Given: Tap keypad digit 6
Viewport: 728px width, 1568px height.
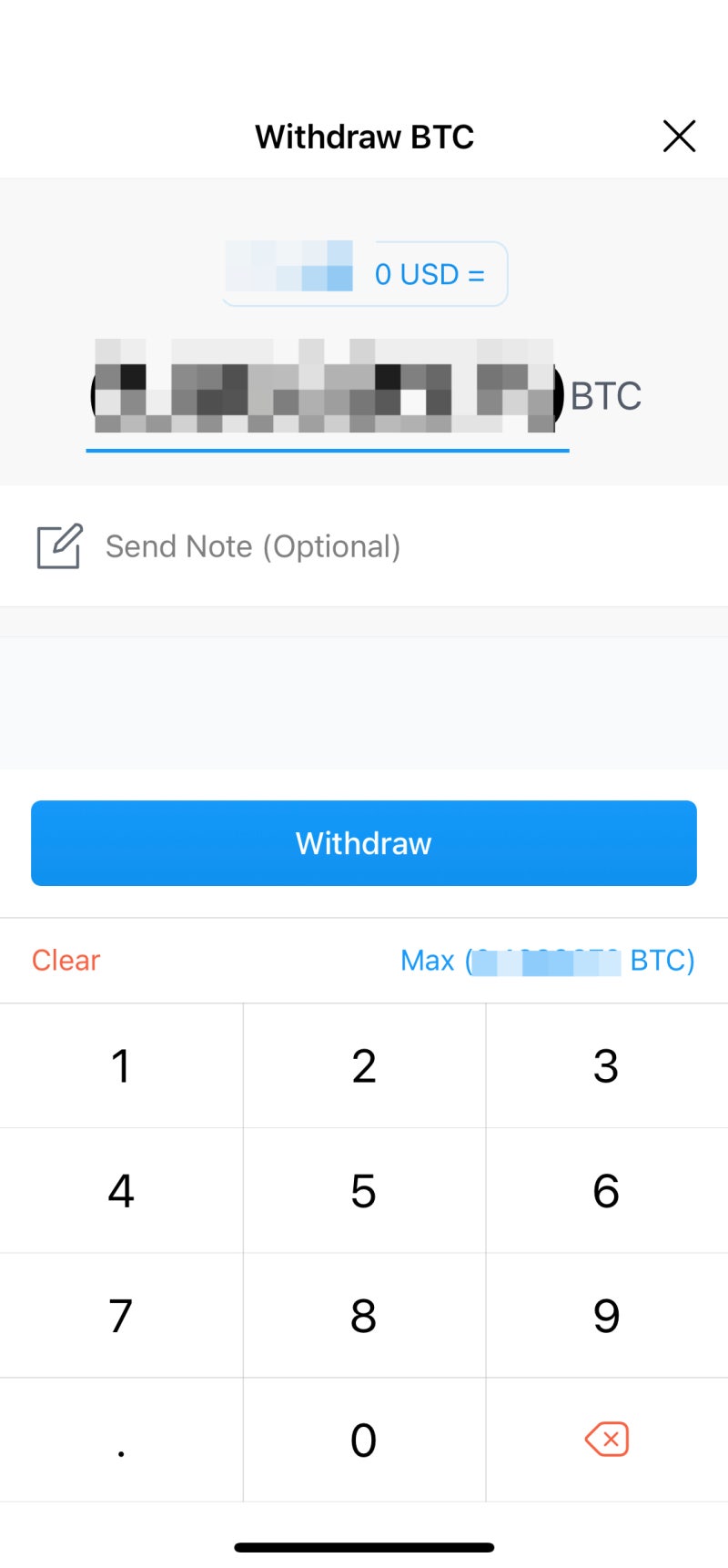Looking at the screenshot, I should click(x=607, y=1190).
